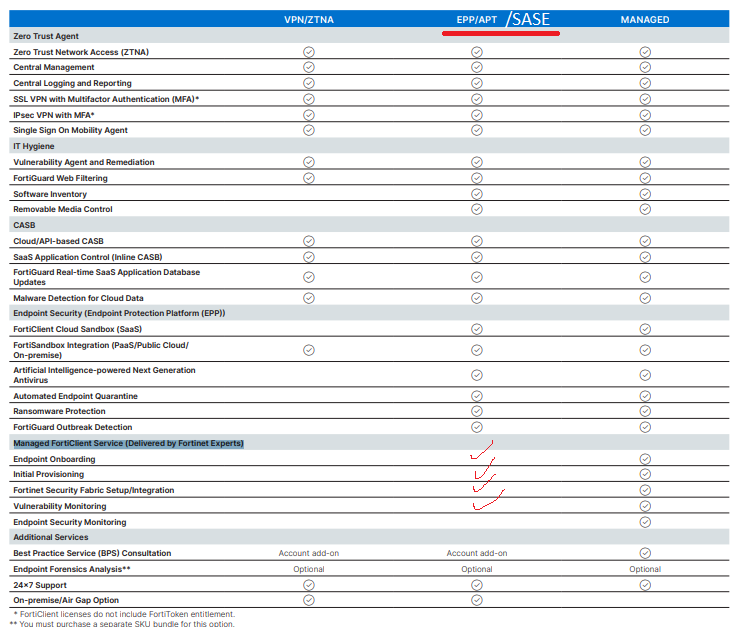Click MANAGED checkmark for Vulnerability Monitoring
This screenshot has height=627, width=739.
click(x=645, y=506)
